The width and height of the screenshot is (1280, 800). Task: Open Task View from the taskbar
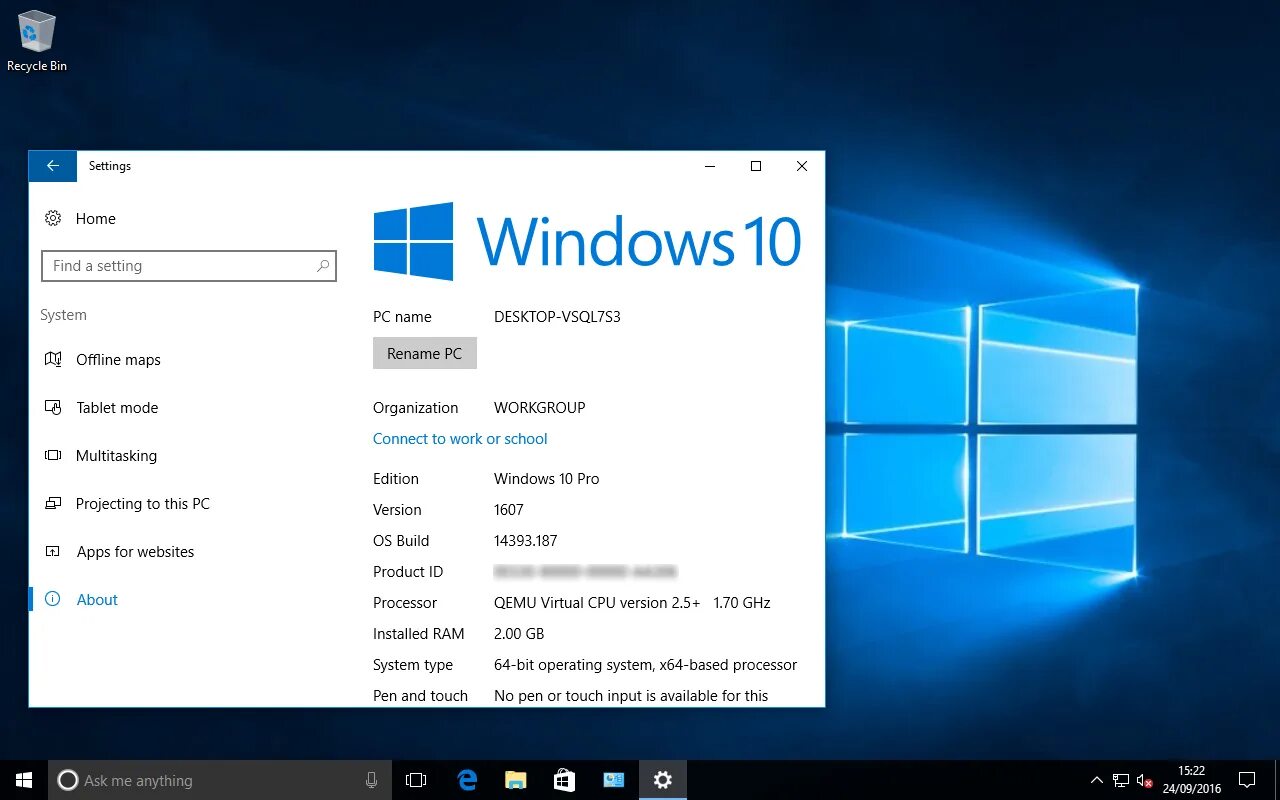coord(416,780)
